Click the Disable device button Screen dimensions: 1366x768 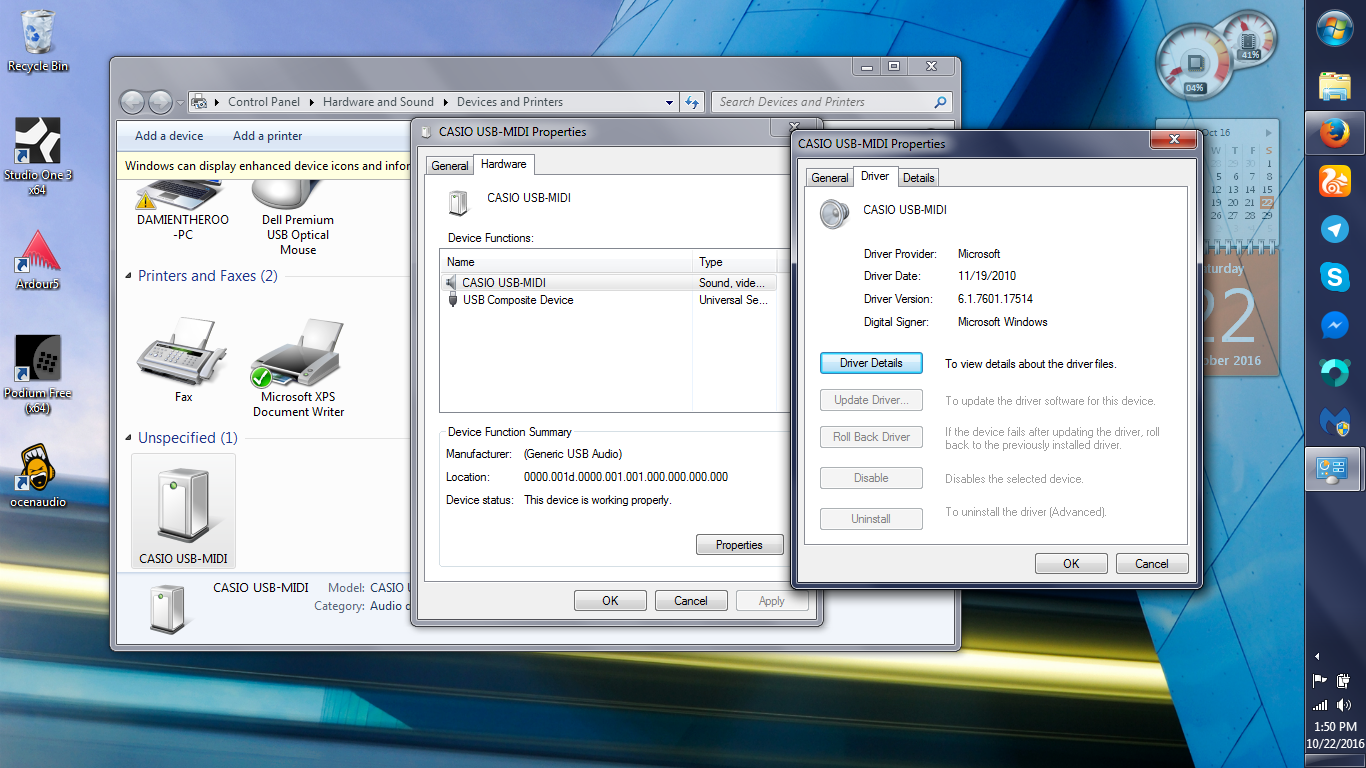871,478
